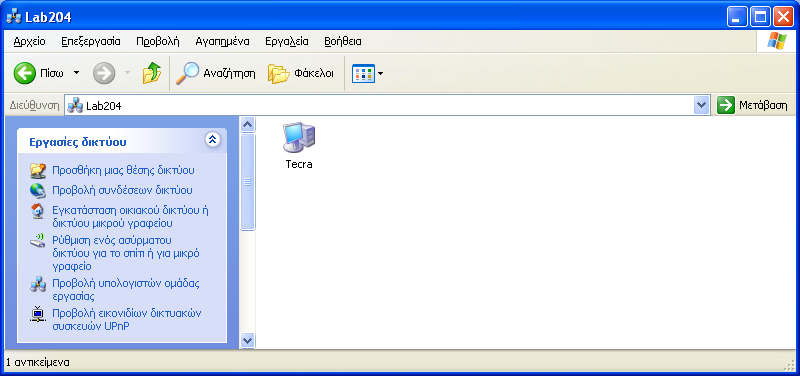Click the add network place icon

[38, 170]
